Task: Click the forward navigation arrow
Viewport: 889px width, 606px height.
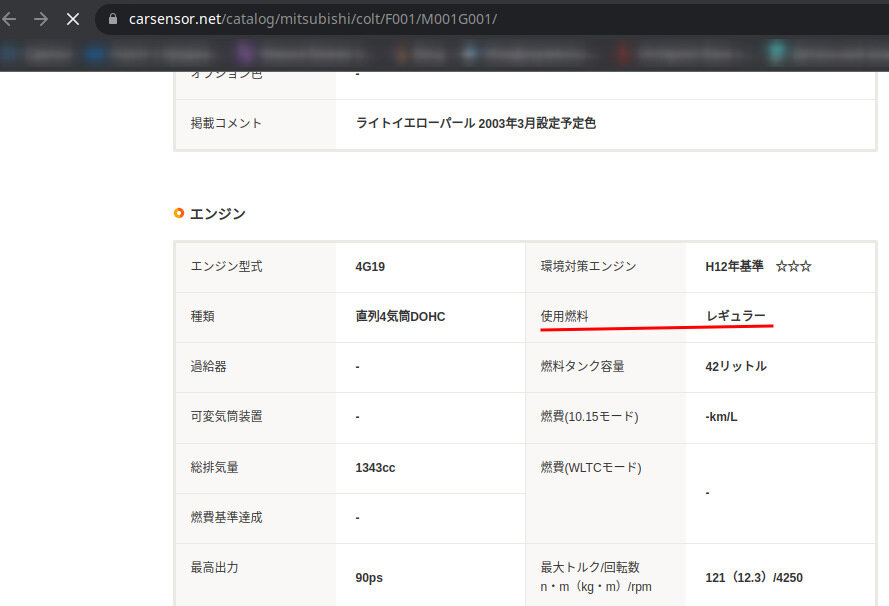Action: (40, 18)
